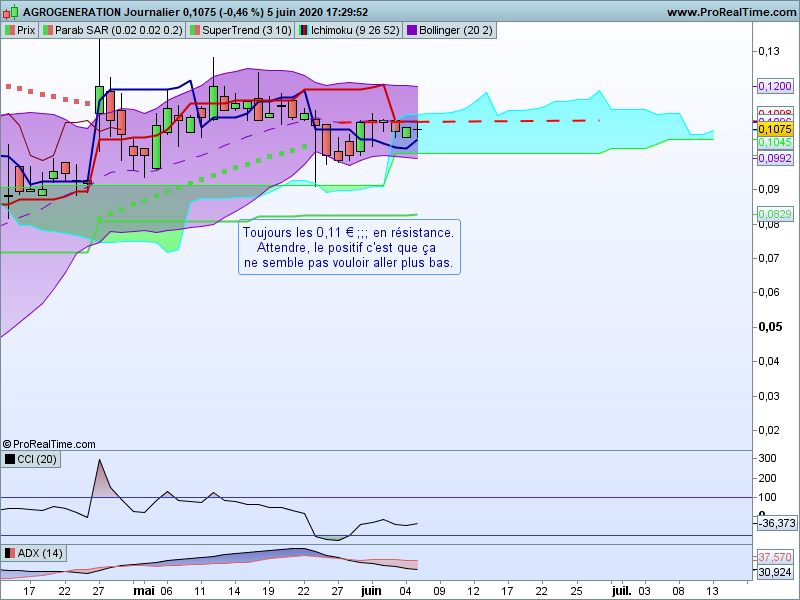
Task: Select the 'juil.' month label on date axis
Action: (621, 591)
